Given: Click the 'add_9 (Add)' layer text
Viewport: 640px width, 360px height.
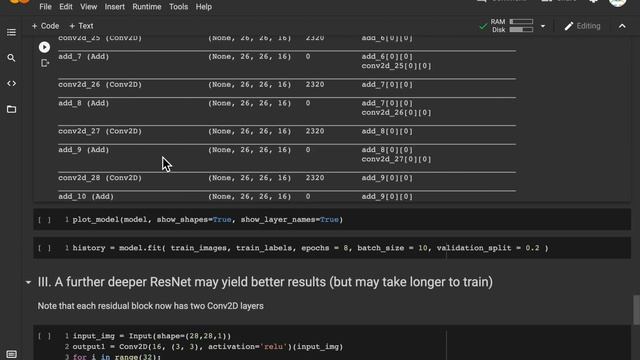Looking at the screenshot, I should point(84,150).
